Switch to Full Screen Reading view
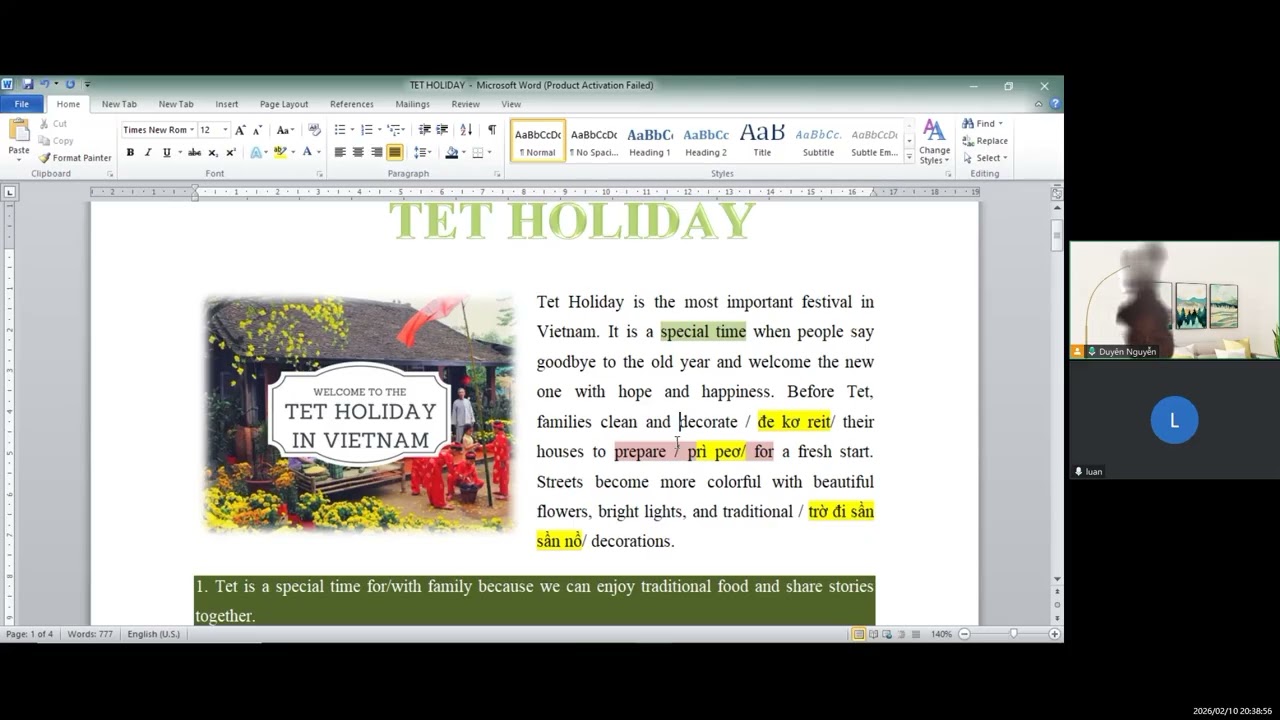The image size is (1280, 720). [x=873, y=634]
